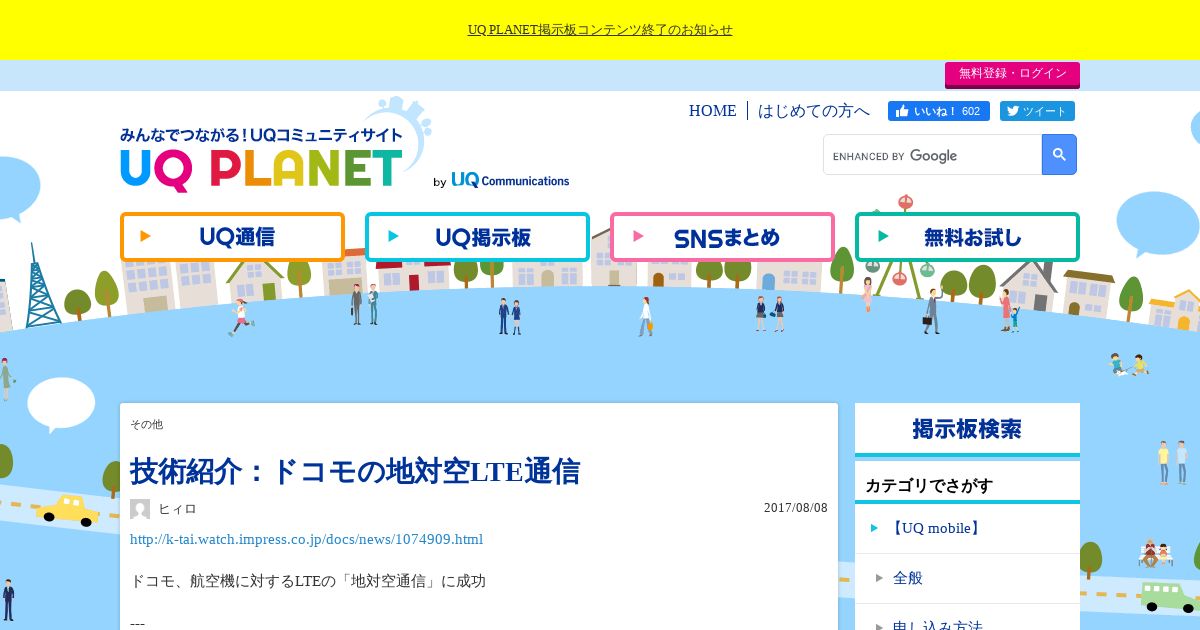Focus the Google custom search field

933,155
